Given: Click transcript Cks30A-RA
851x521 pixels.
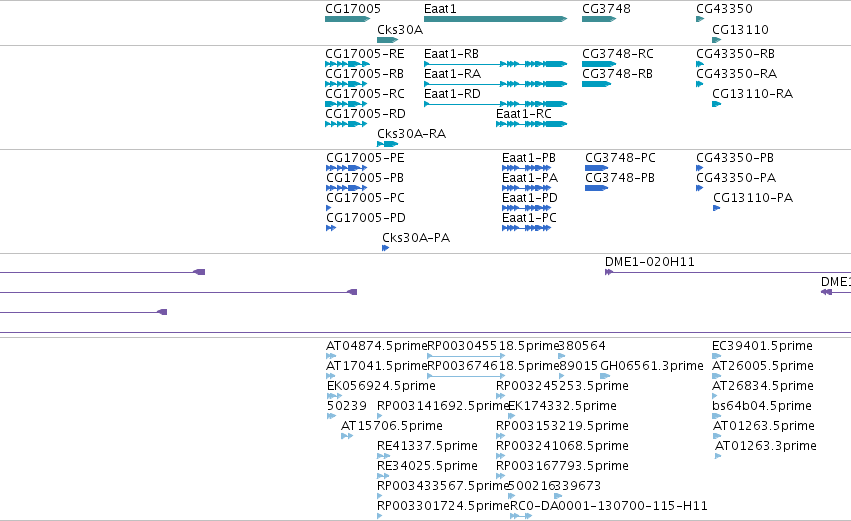Looking at the screenshot, I should point(411,134).
